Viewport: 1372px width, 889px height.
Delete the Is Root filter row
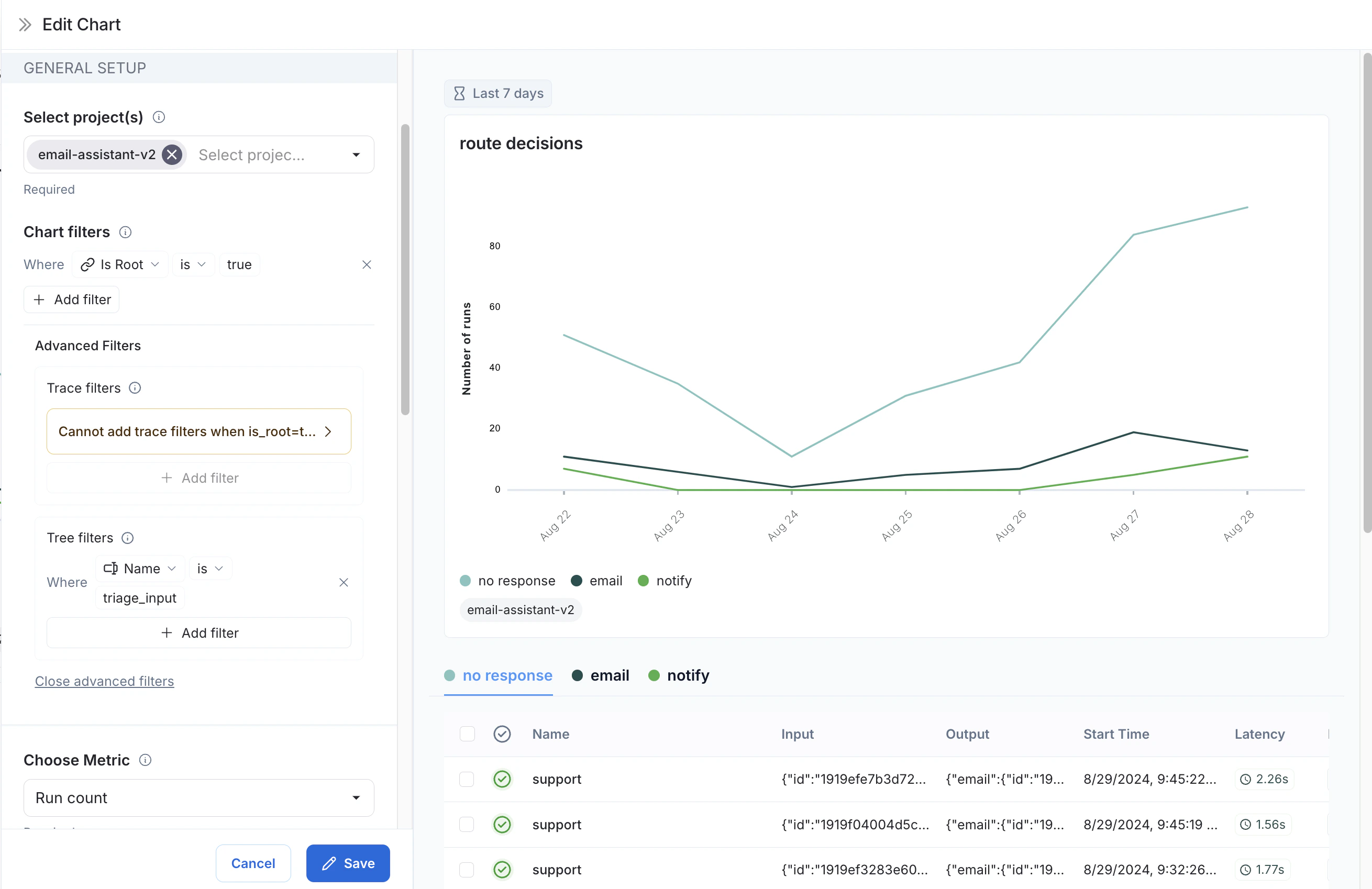point(367,264)
